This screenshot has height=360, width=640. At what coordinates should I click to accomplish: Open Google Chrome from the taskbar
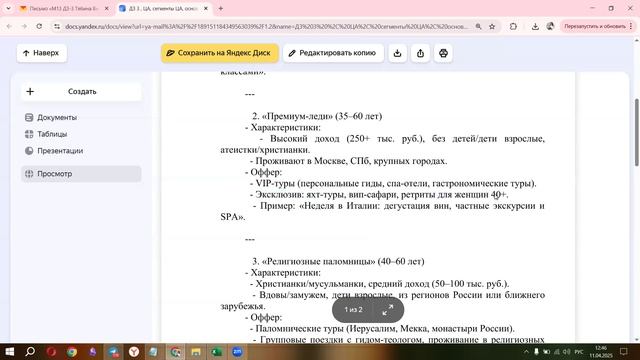point(72,351)
